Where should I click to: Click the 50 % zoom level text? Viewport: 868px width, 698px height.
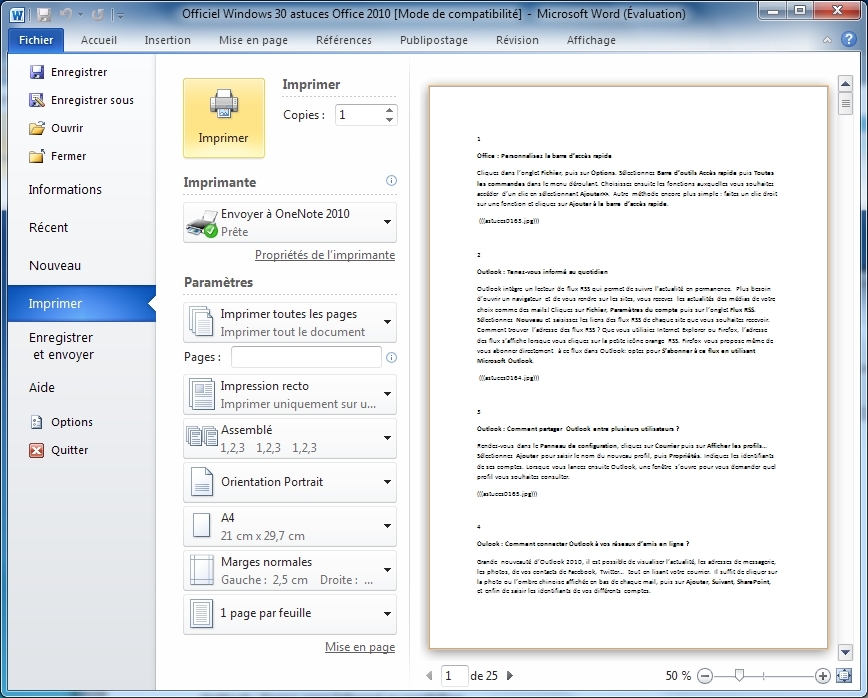pos(678,676)
